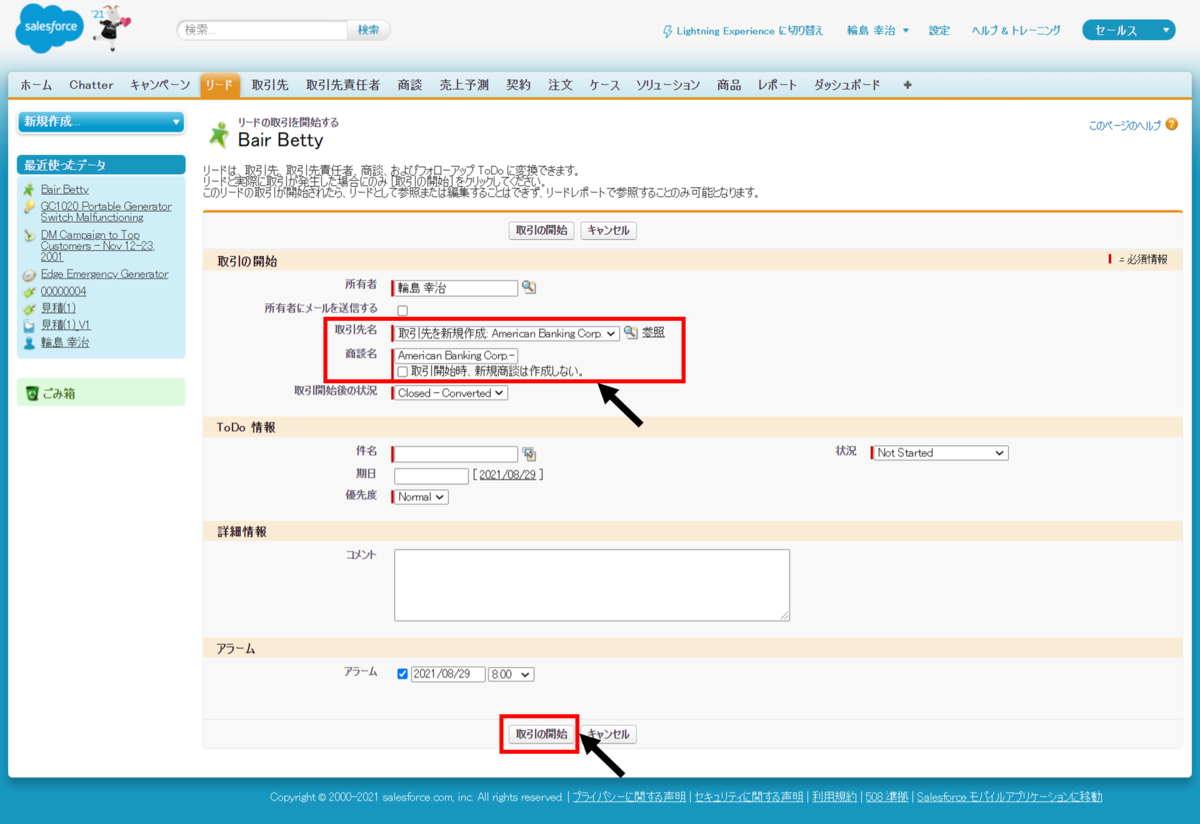Open the owner lookup magnifier icon
This screenshot has width=1200, height=824.
(x=529, y=288)
